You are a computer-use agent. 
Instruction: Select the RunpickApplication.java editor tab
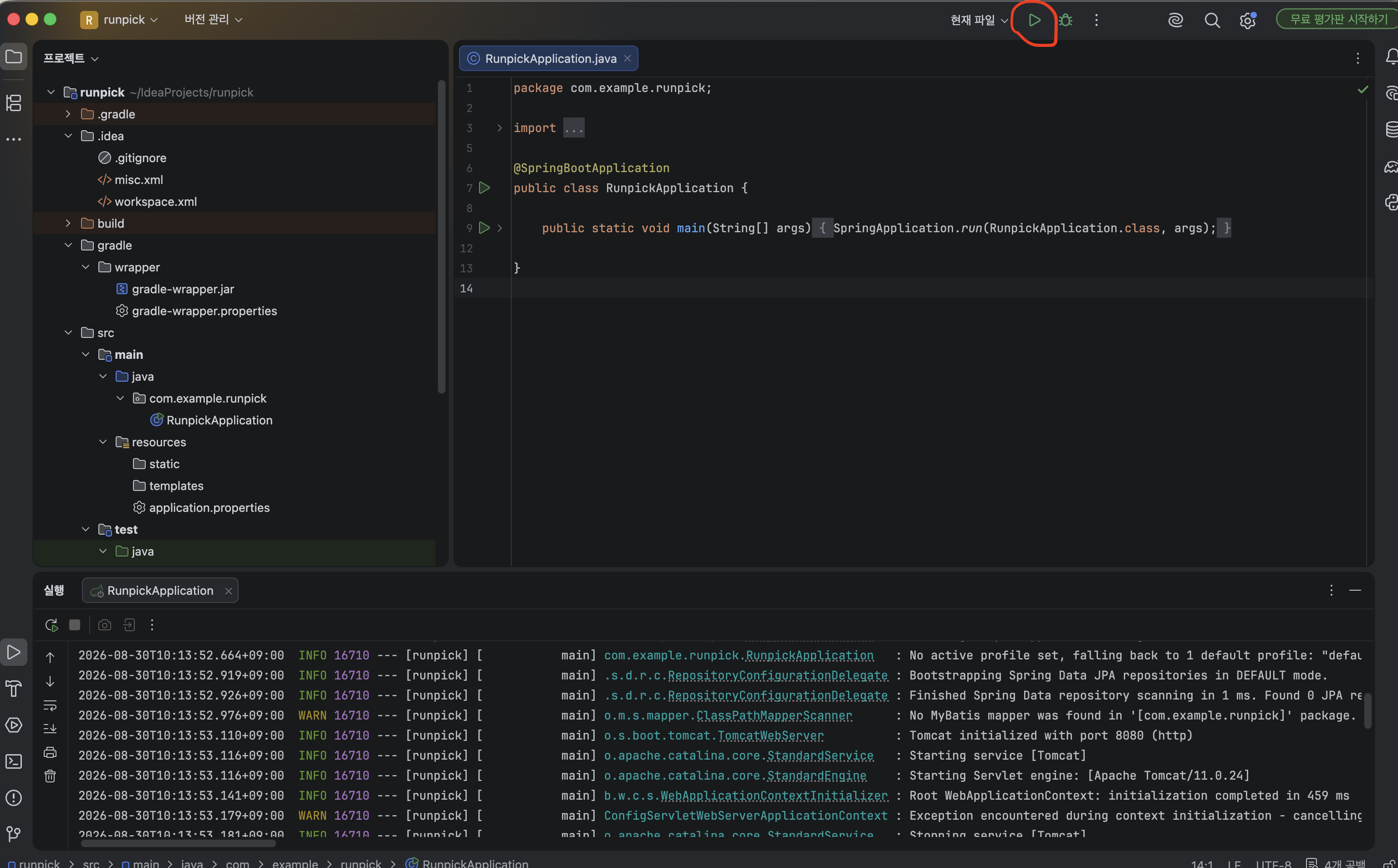[x=549, y=59]
